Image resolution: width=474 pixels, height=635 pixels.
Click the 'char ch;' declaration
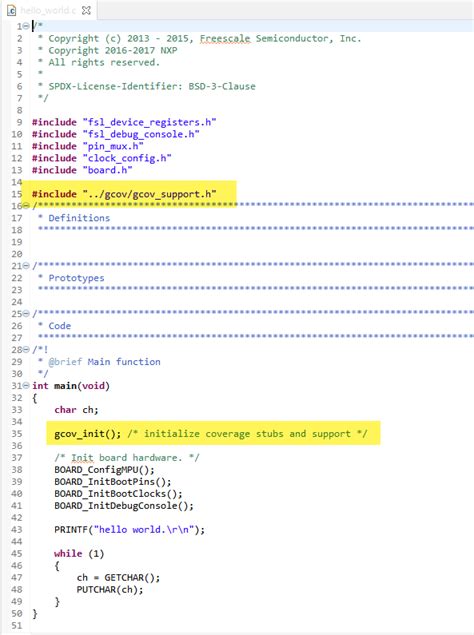[76, 409]
